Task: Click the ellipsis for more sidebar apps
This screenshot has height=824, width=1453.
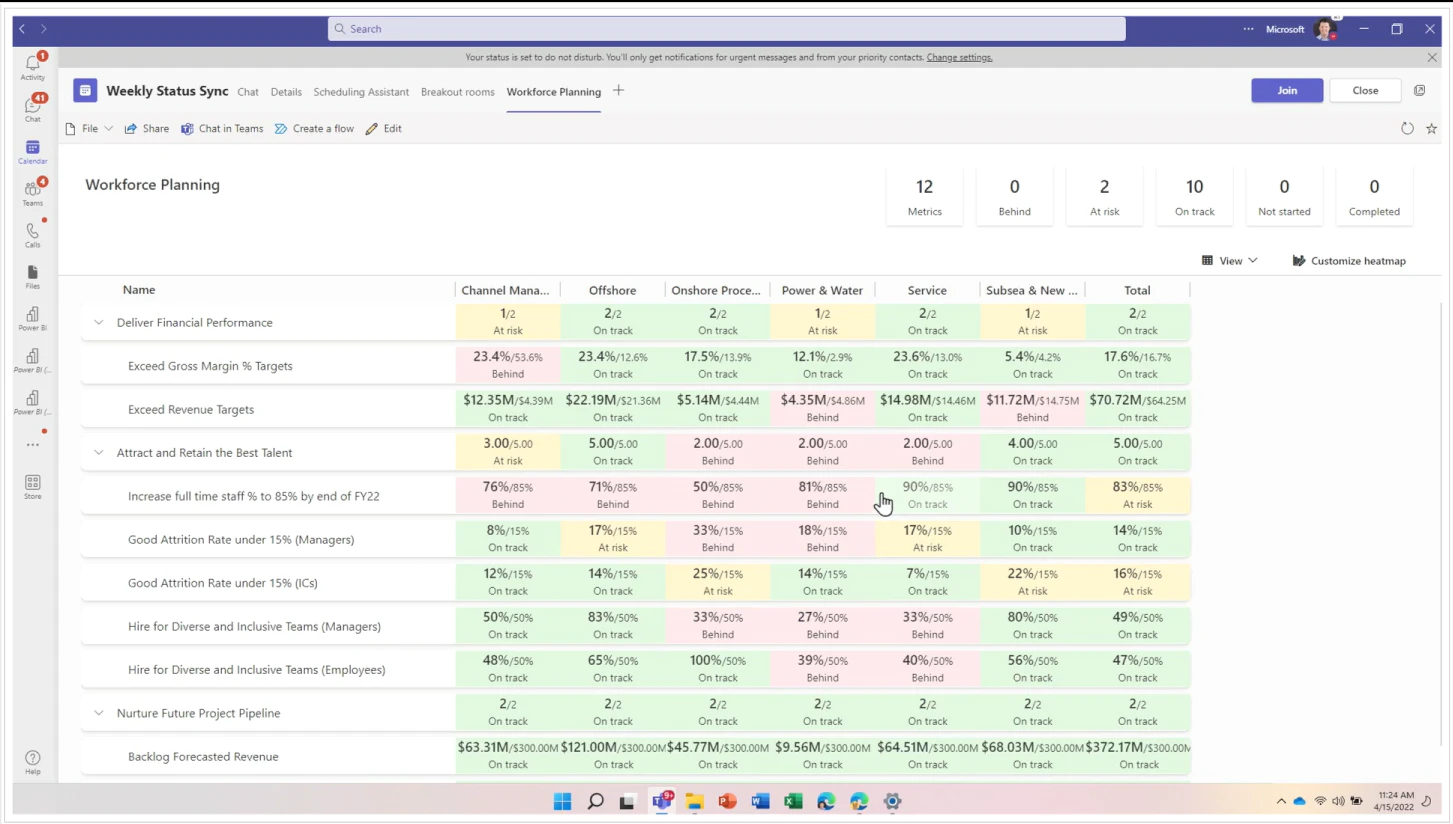Action: tap(33, 444)
